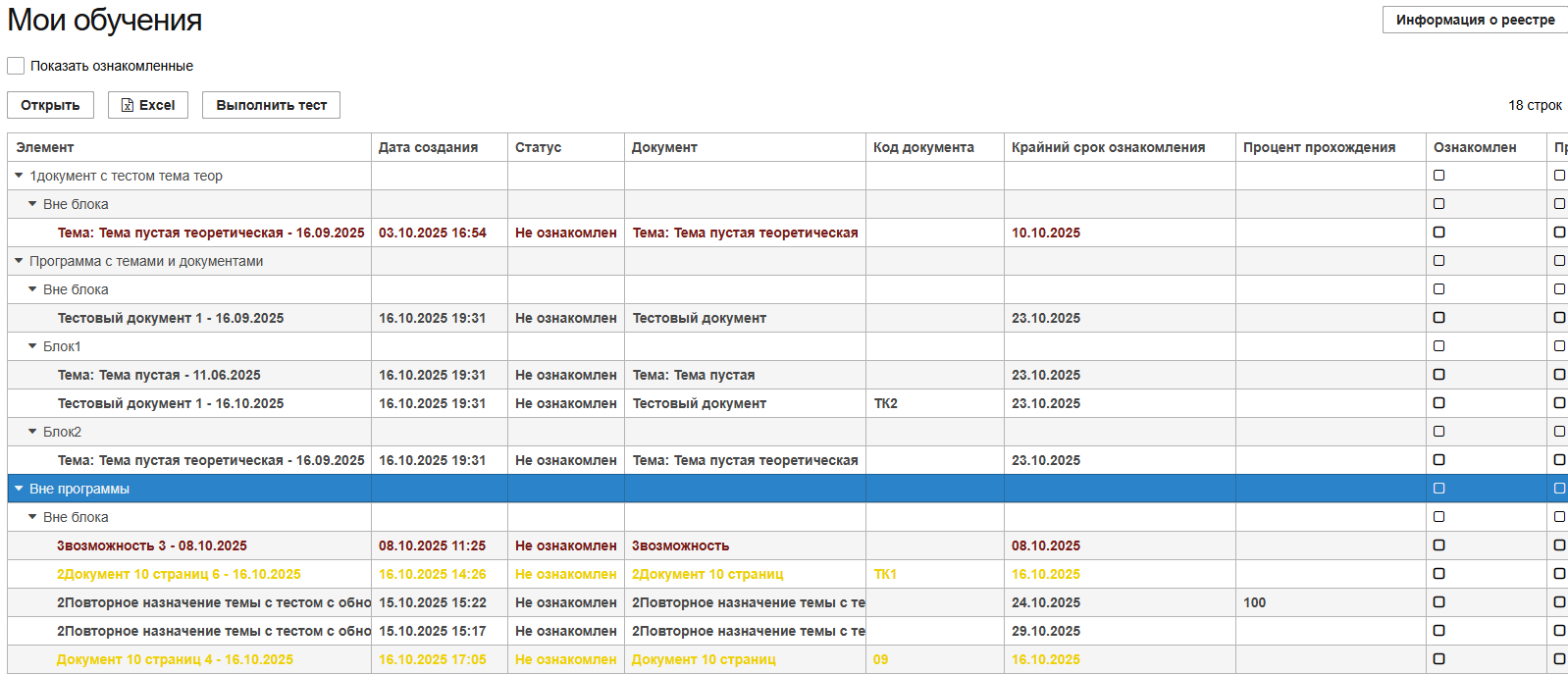Collapse the "1документ с тестом тема теор" group

click(x=19, y=176)
